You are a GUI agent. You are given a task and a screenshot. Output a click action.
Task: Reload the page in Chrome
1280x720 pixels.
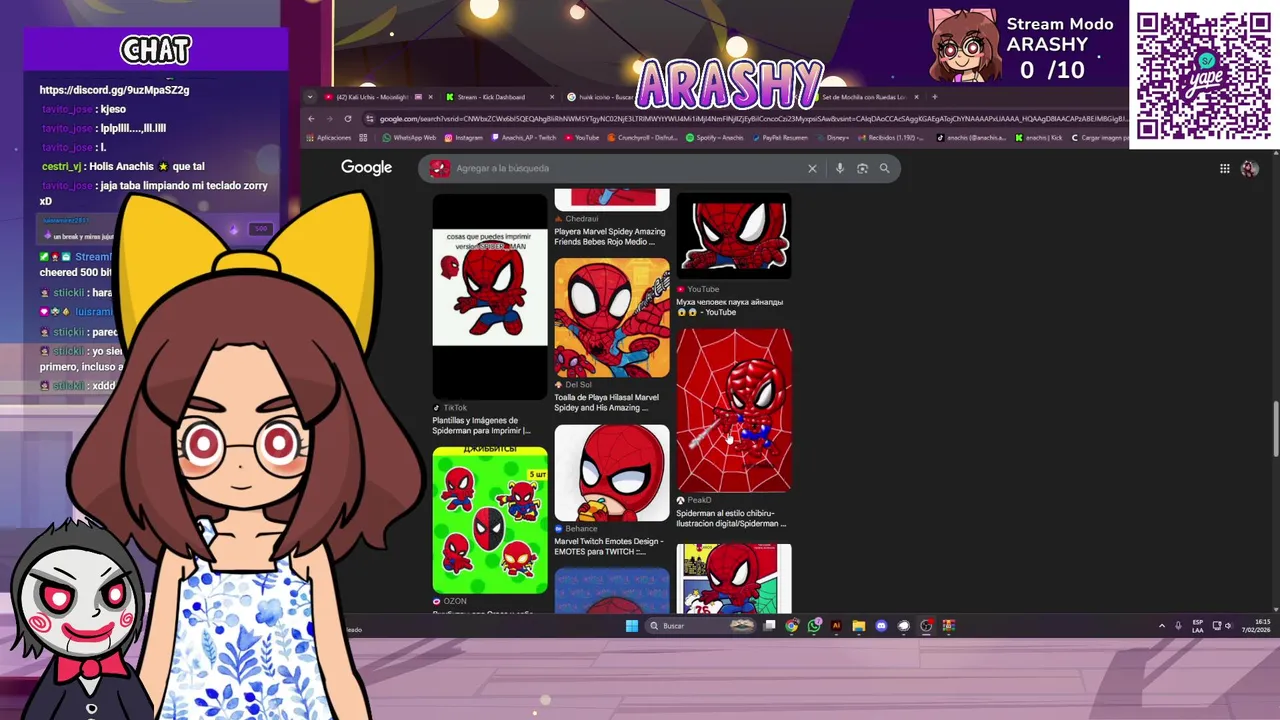point(348,119)
